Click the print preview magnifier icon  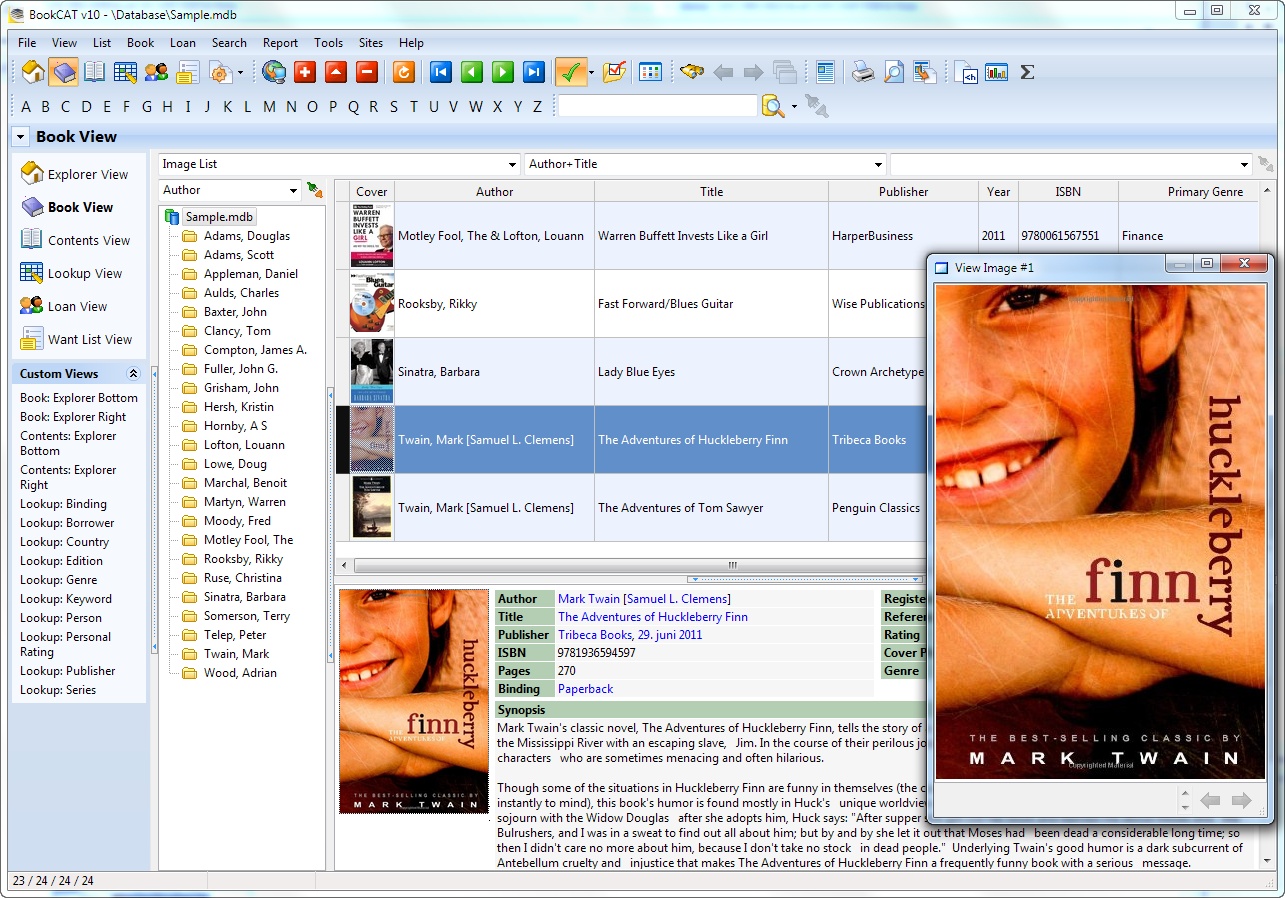tap(893, 72)
